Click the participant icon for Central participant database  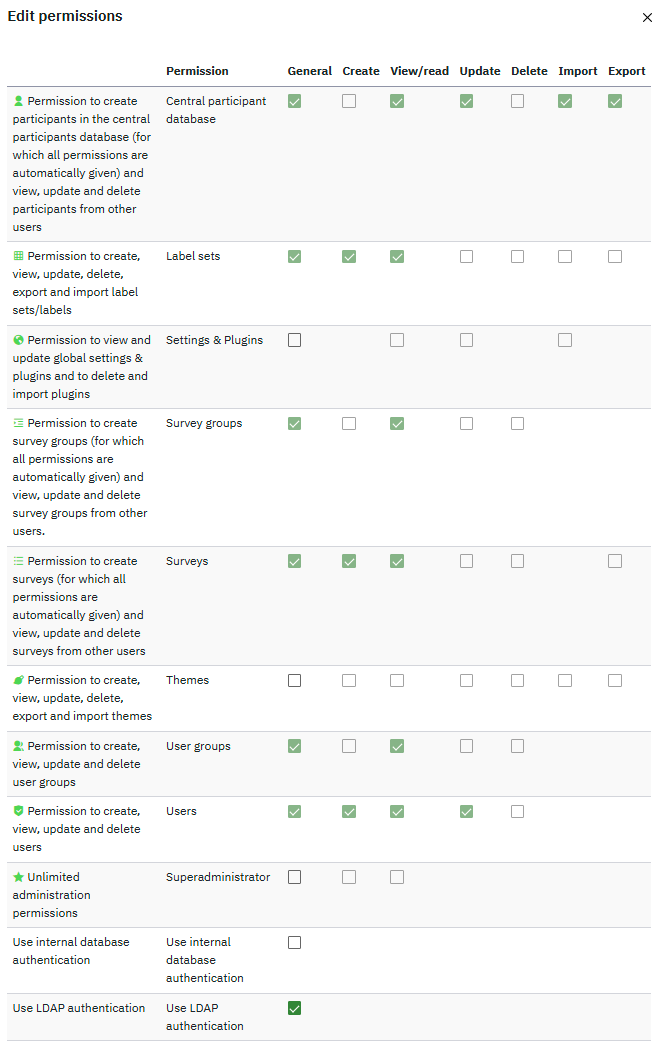pos(18,101)
